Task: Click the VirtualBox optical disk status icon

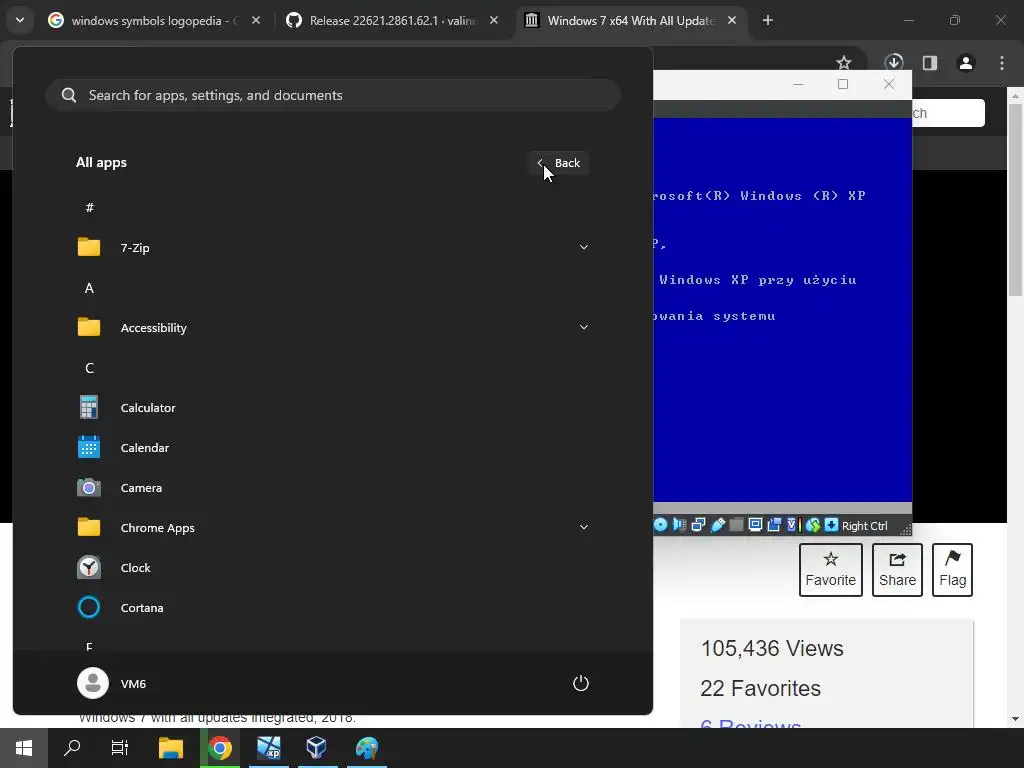Action: pyautogui.click(x=660, y=525)
